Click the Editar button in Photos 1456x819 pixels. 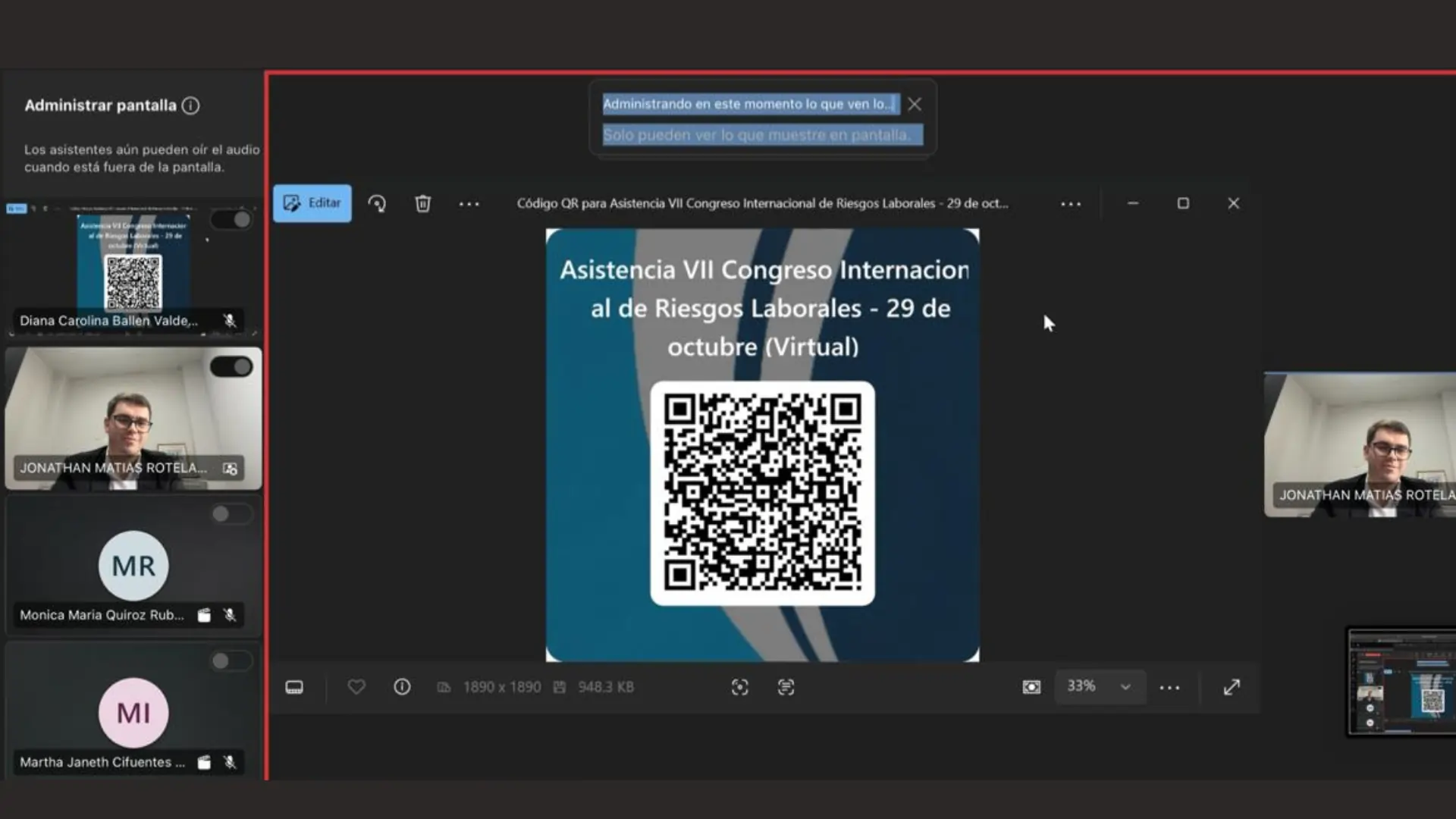[x=312, y=203]
